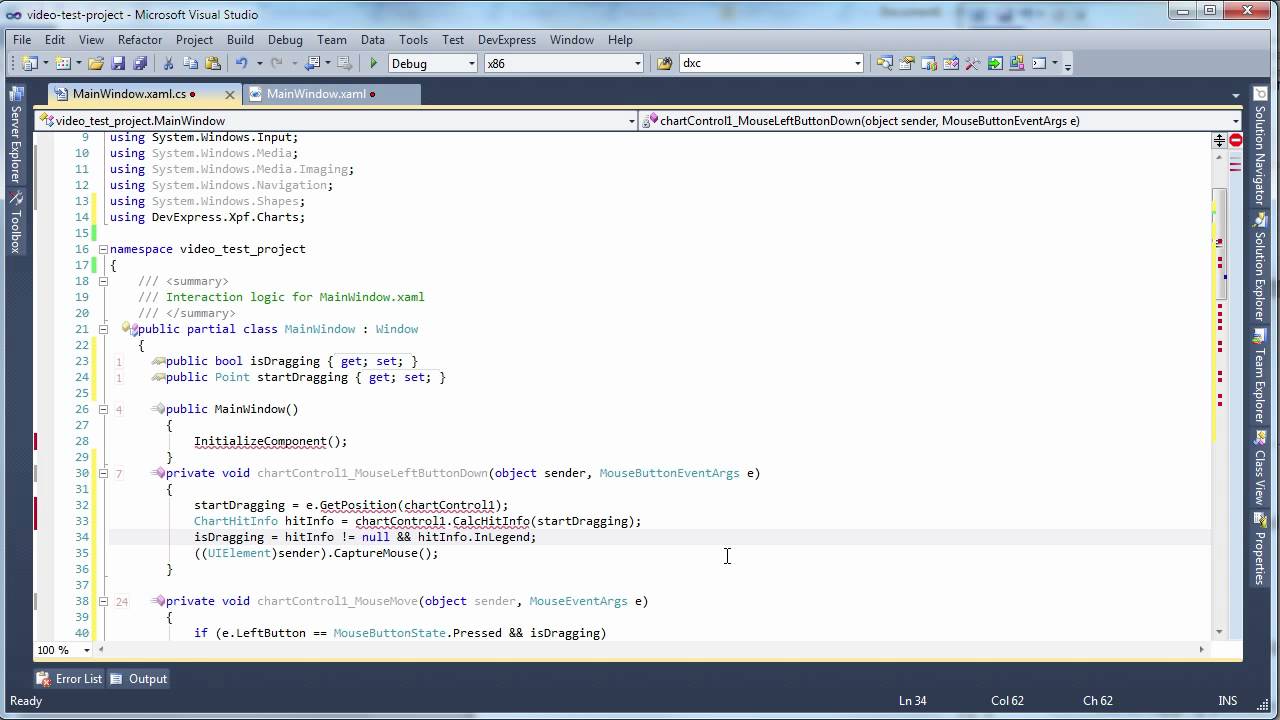Collapse the MainWindow class at line 21

point(102,329)
